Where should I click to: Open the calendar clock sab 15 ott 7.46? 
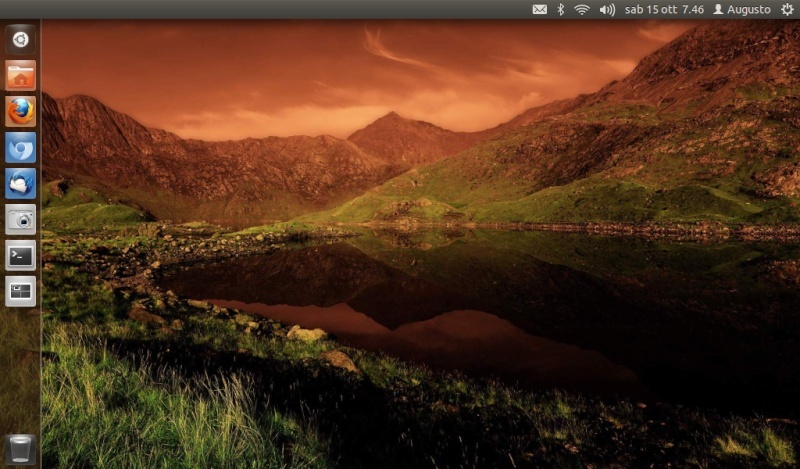(664, 9)
